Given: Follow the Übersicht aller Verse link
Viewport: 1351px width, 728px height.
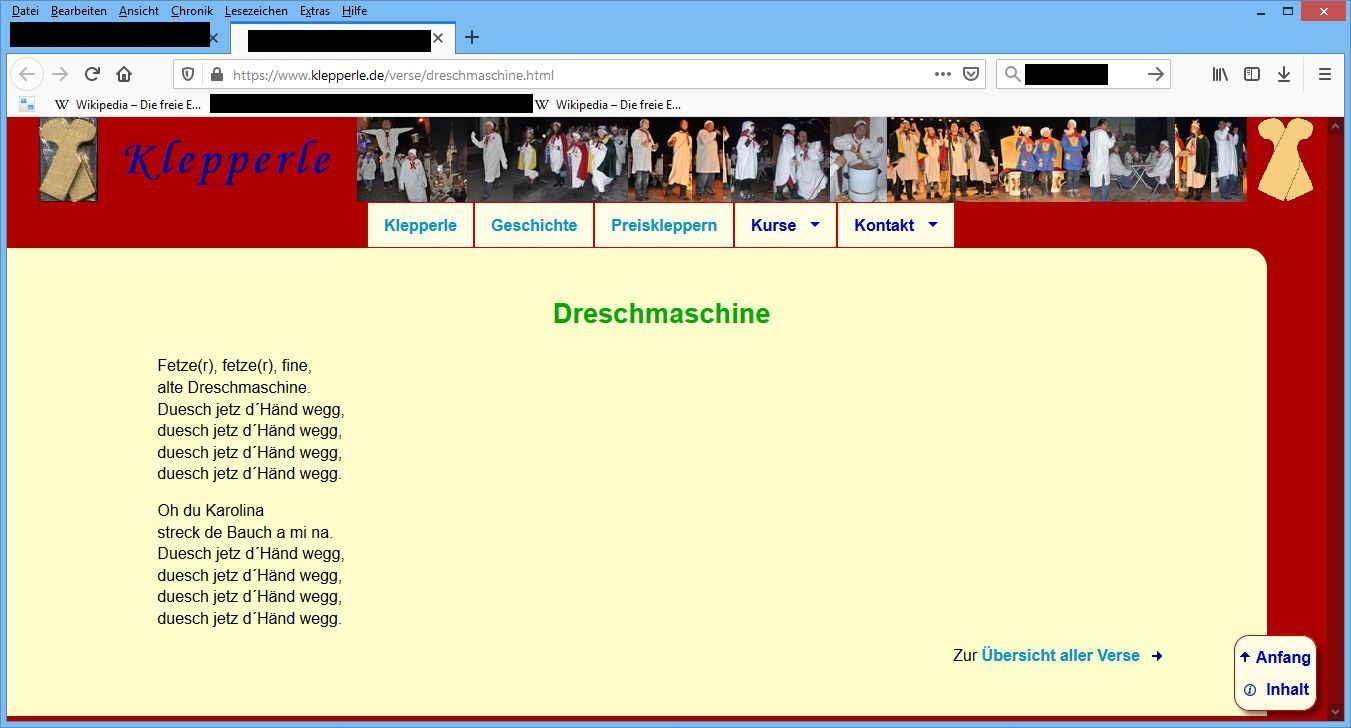Looking at the screenshot, I should (x=1061, y=656).
